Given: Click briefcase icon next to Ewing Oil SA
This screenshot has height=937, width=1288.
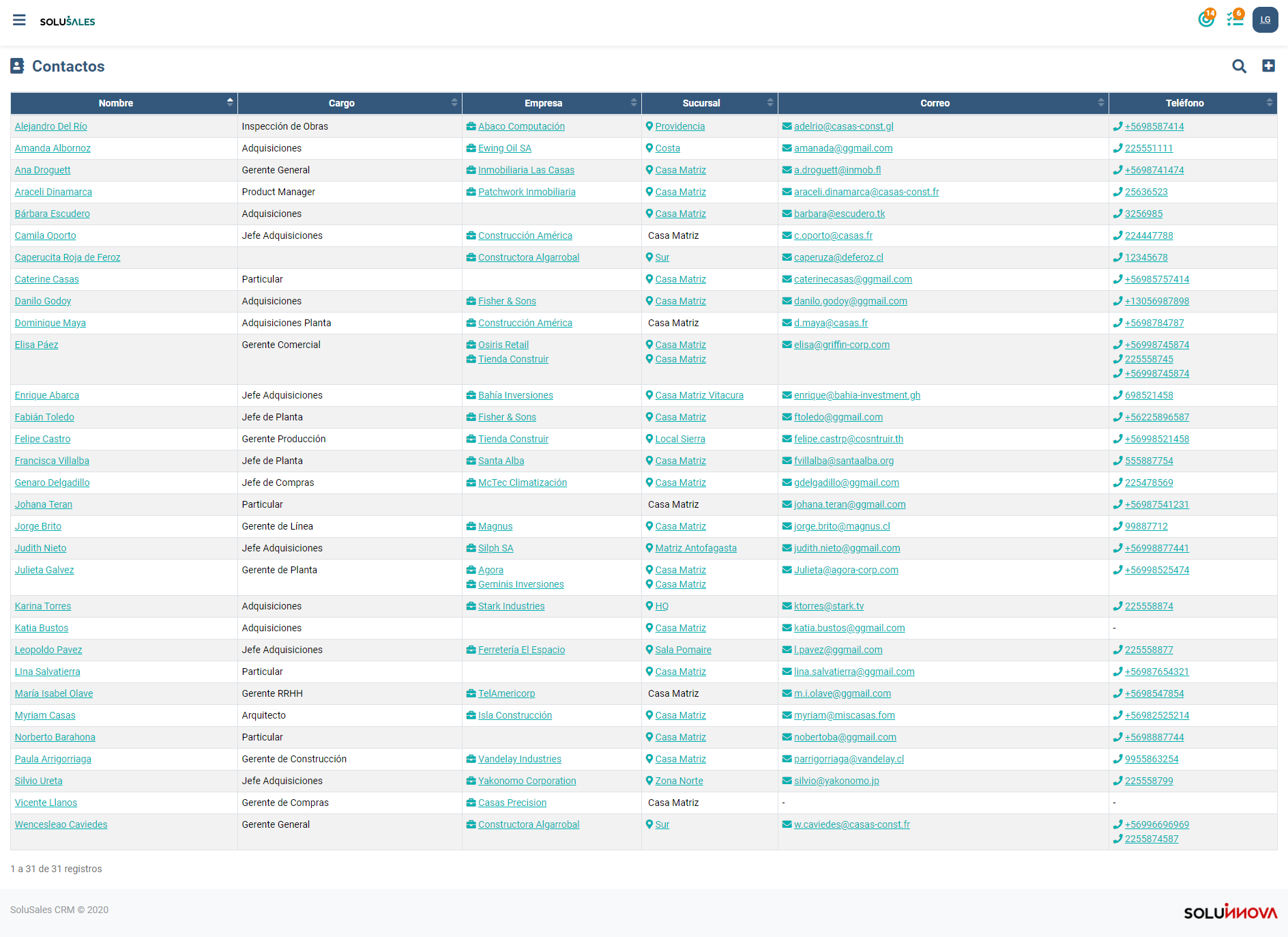Looking at the screenshot, I should [x=471, y=148].
